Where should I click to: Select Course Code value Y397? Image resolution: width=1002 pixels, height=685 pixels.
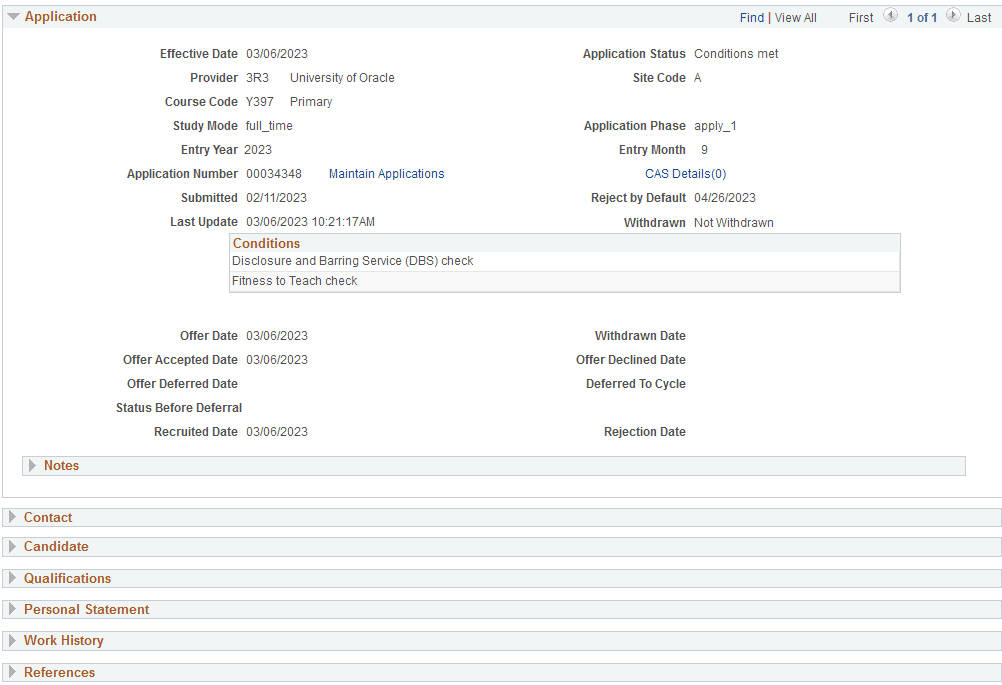click(x=259, y=102)
